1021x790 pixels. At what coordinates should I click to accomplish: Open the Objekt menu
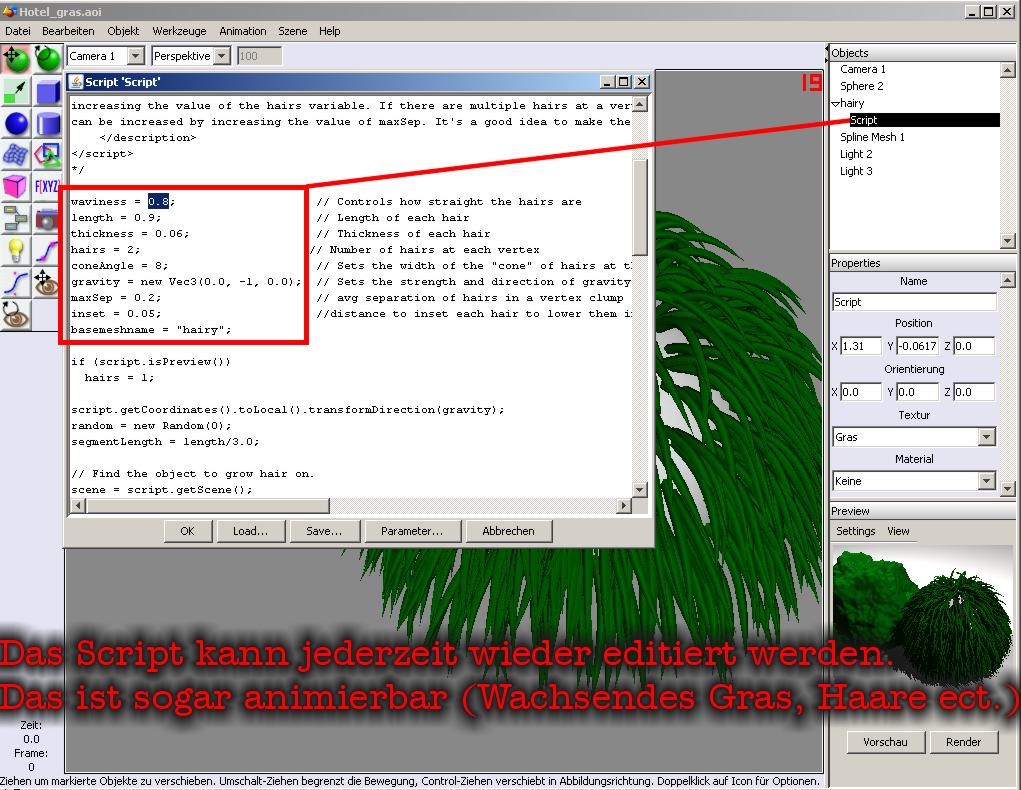pos(123,31)
